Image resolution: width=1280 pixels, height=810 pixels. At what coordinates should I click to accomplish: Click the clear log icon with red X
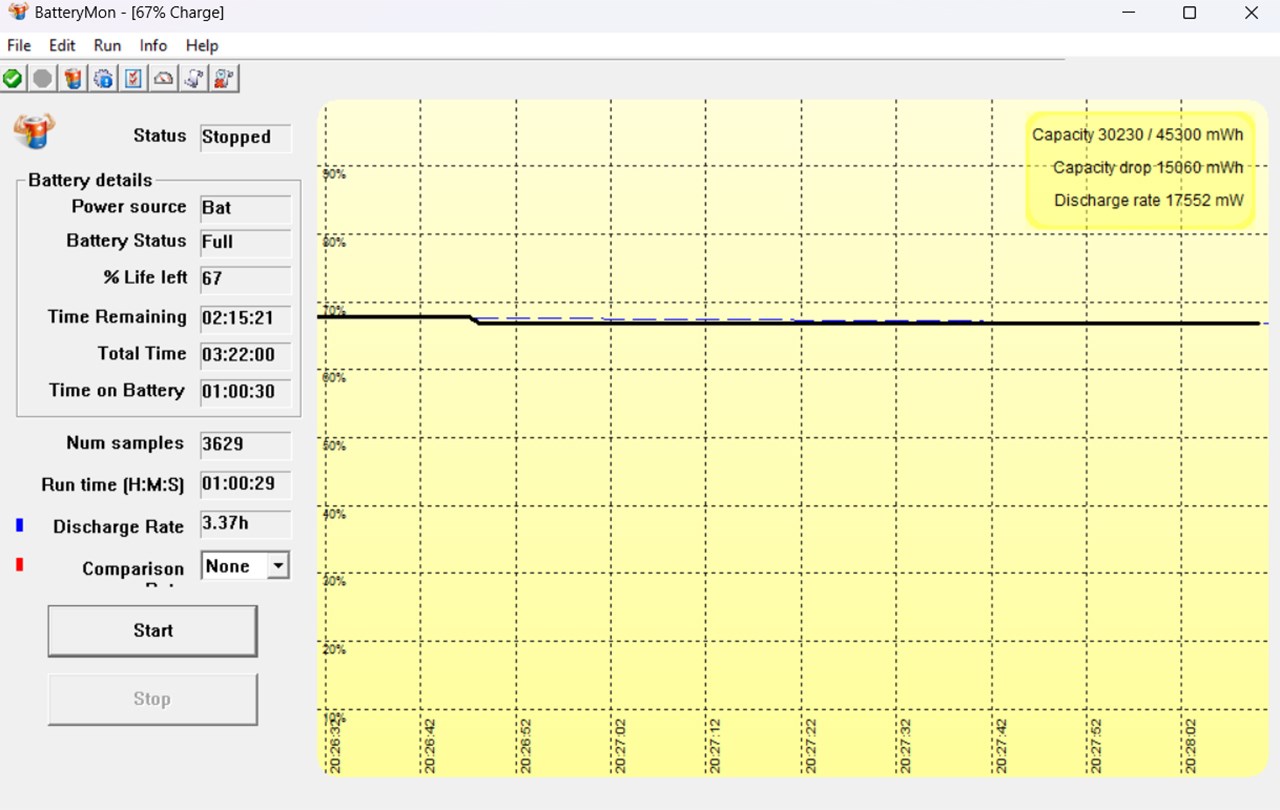pyautogui.click(x=224, y=78)
